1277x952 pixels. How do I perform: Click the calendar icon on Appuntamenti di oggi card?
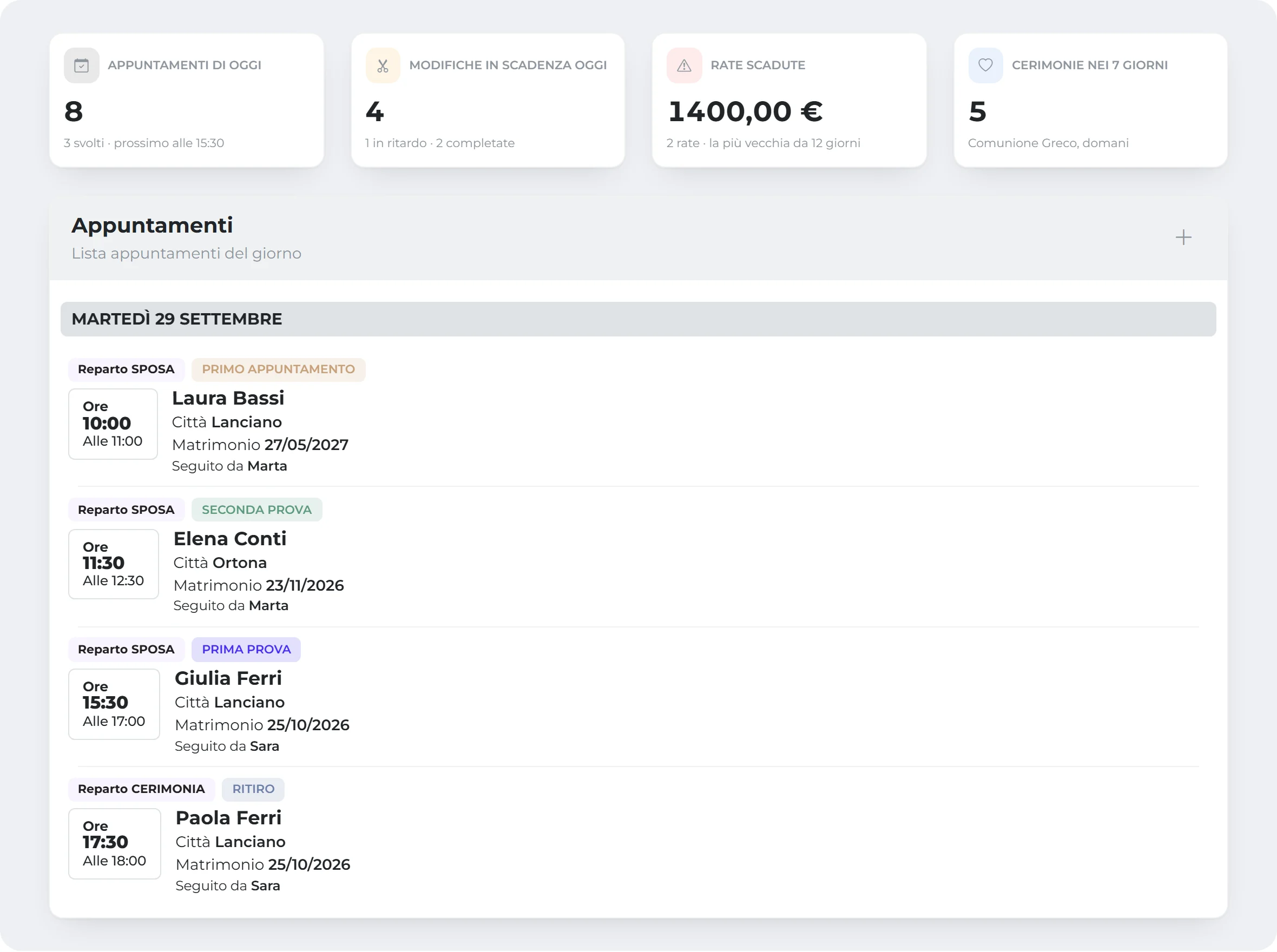pos(82,65)
